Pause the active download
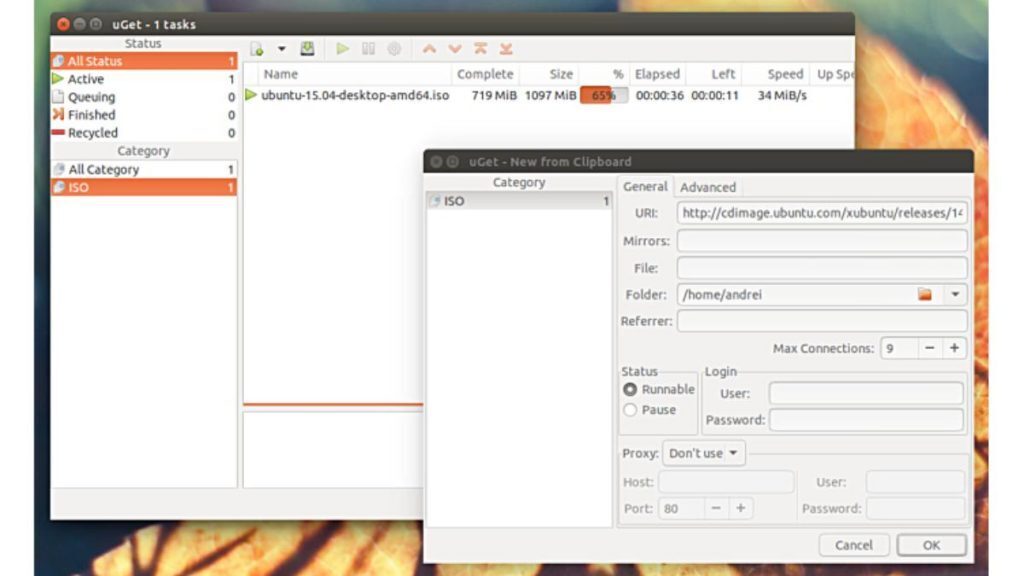 point(369,48)
